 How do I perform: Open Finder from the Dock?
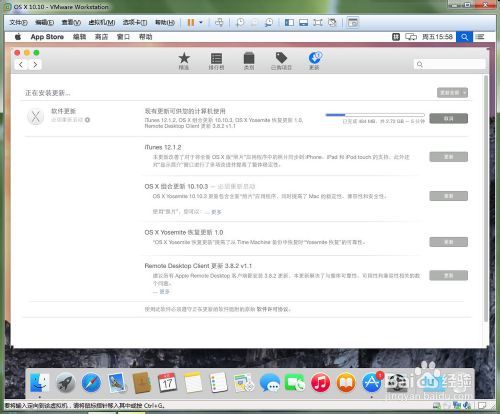(x=39, y=382)
